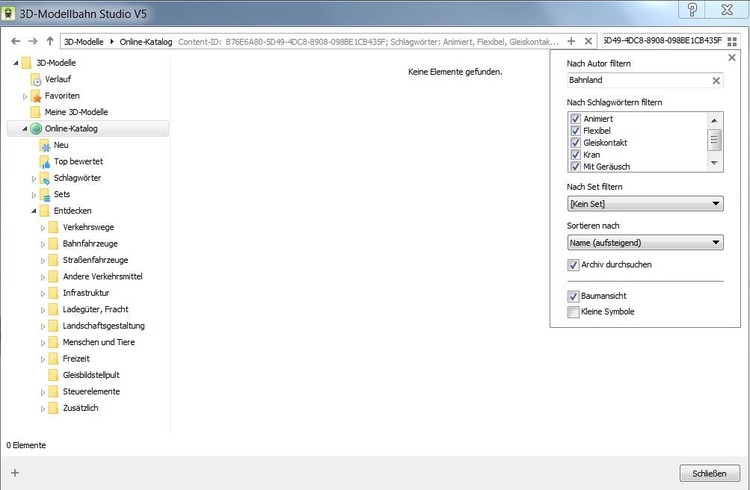This screenshot has height=490, width=750.
Task: Close the filter panel
Action: [x=732, y=57]
